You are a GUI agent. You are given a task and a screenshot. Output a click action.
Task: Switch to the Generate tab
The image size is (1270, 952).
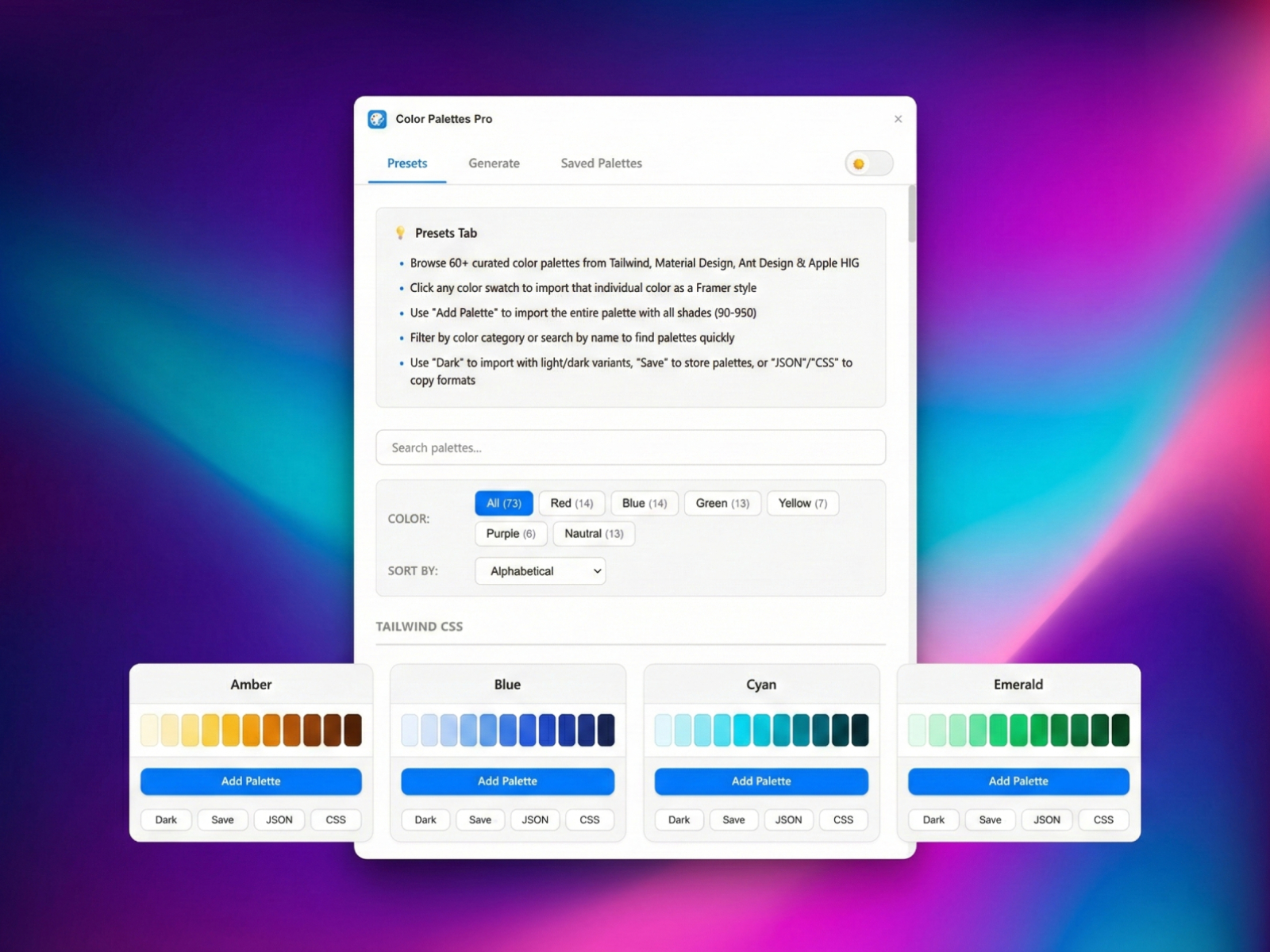[494, 163]
